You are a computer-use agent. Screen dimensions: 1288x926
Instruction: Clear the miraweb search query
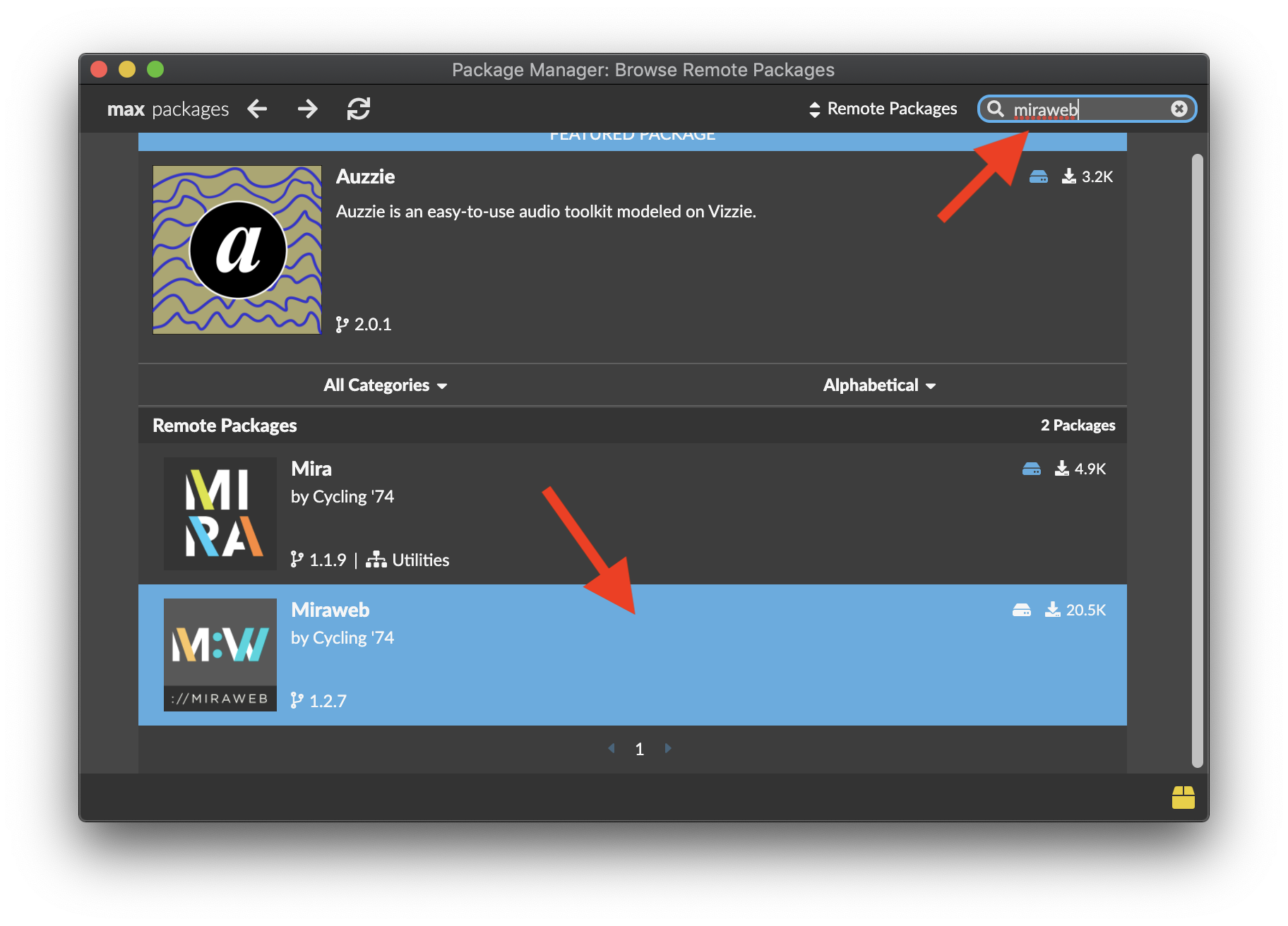(x=1179, y=108)
